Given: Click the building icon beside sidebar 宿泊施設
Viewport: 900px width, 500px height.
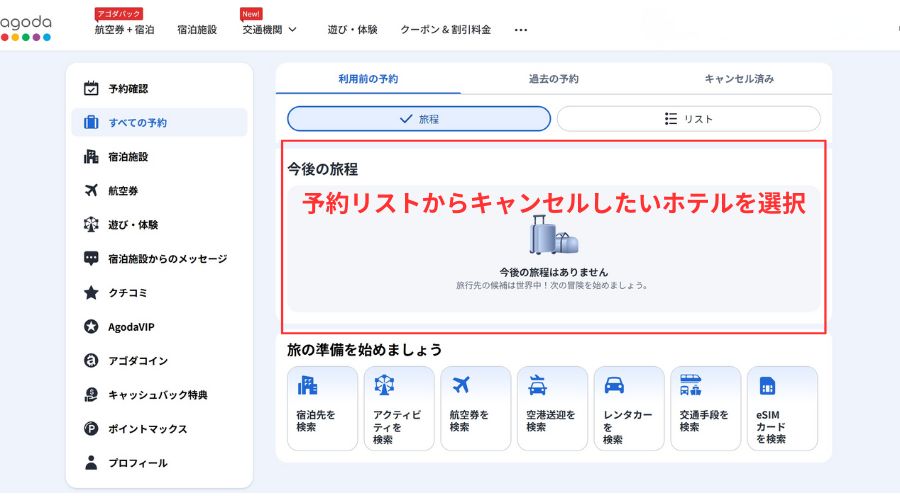Looking at the screenshot, I should click(x=91, y=156).
